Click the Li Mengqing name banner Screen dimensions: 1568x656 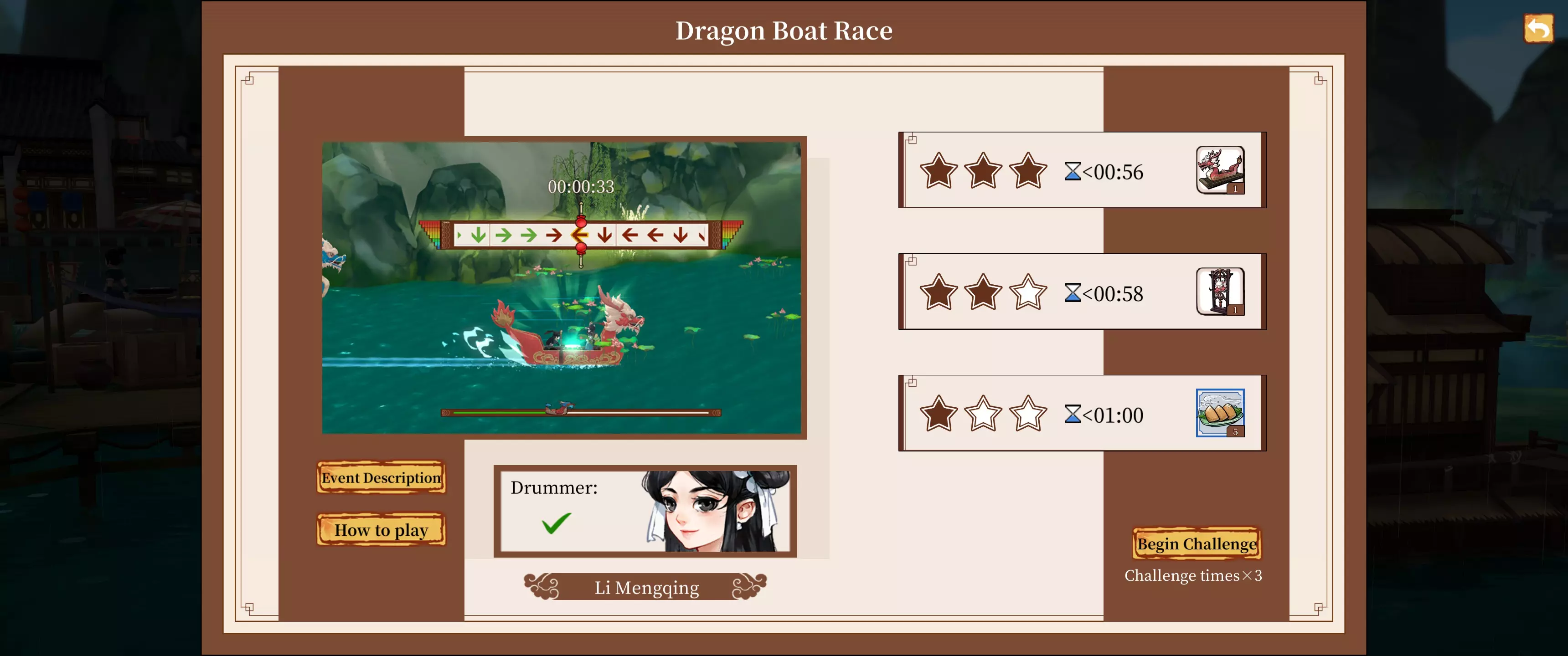(x=646, y=587)
